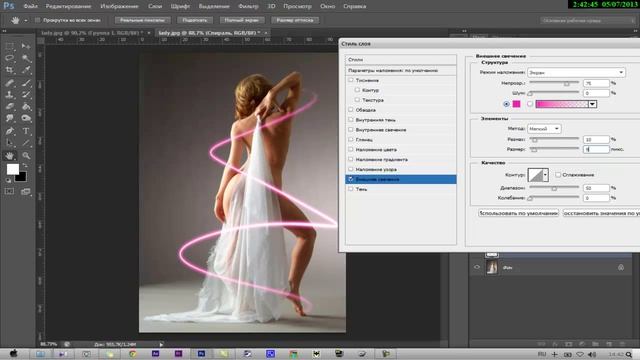Select the Type tool

pyautogui.click(x=26, y=131)
